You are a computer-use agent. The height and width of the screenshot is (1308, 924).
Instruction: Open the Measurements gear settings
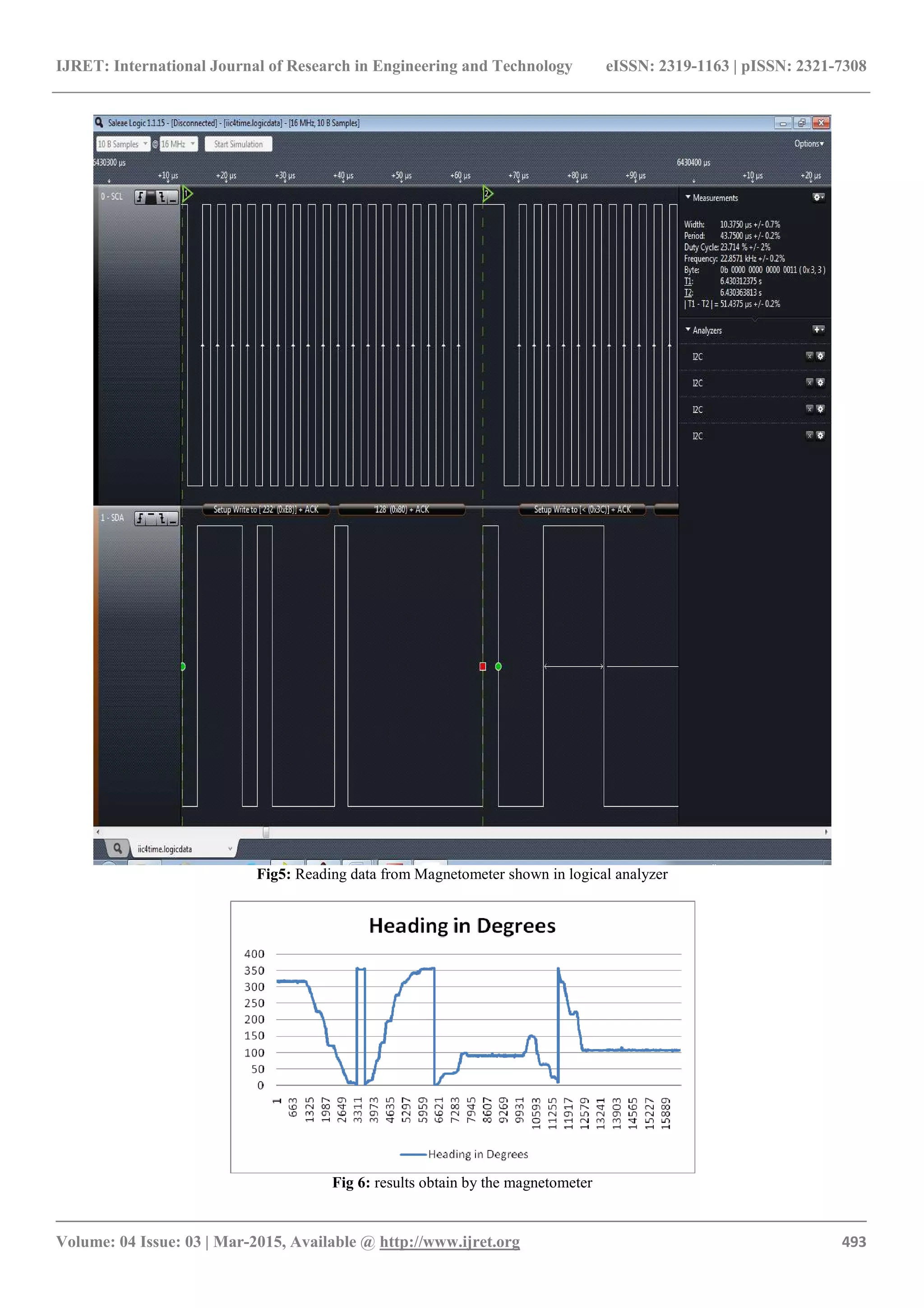(x=818, y=197)
